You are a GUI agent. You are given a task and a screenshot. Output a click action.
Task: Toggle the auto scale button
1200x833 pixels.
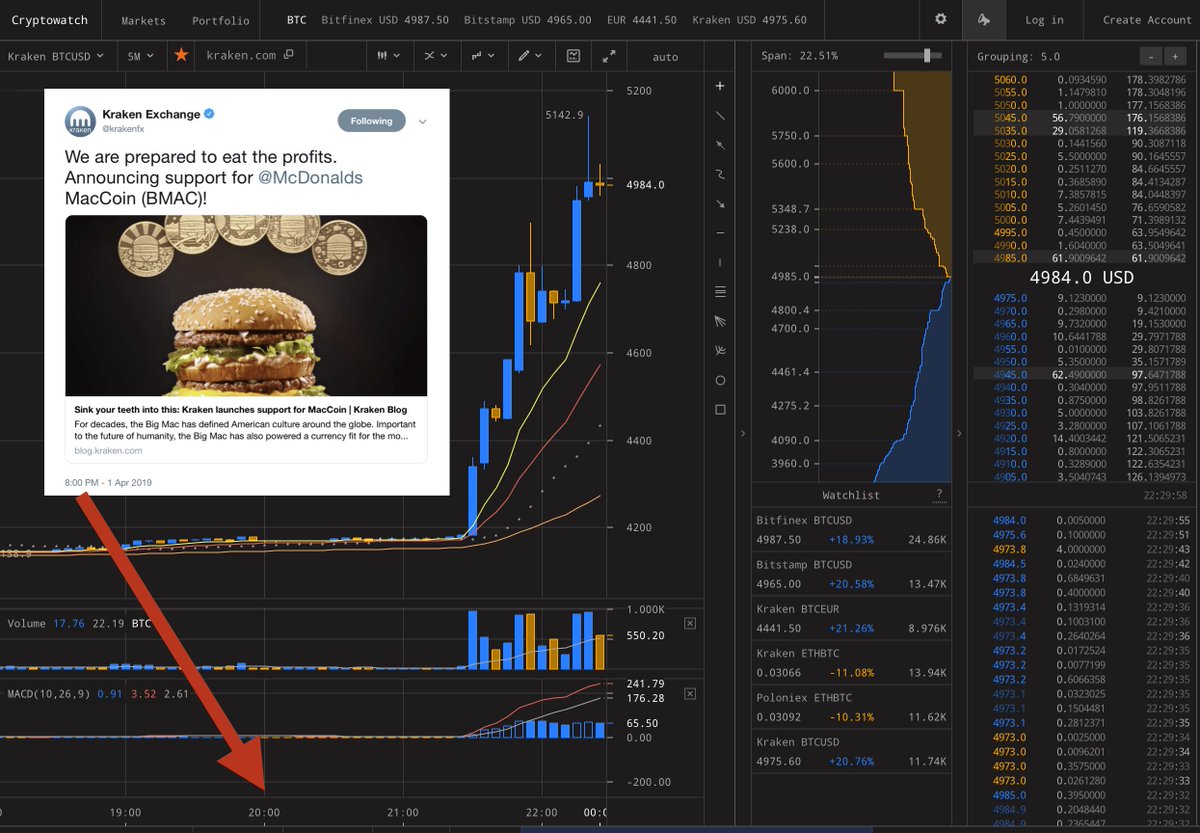[x=665, y=57]
